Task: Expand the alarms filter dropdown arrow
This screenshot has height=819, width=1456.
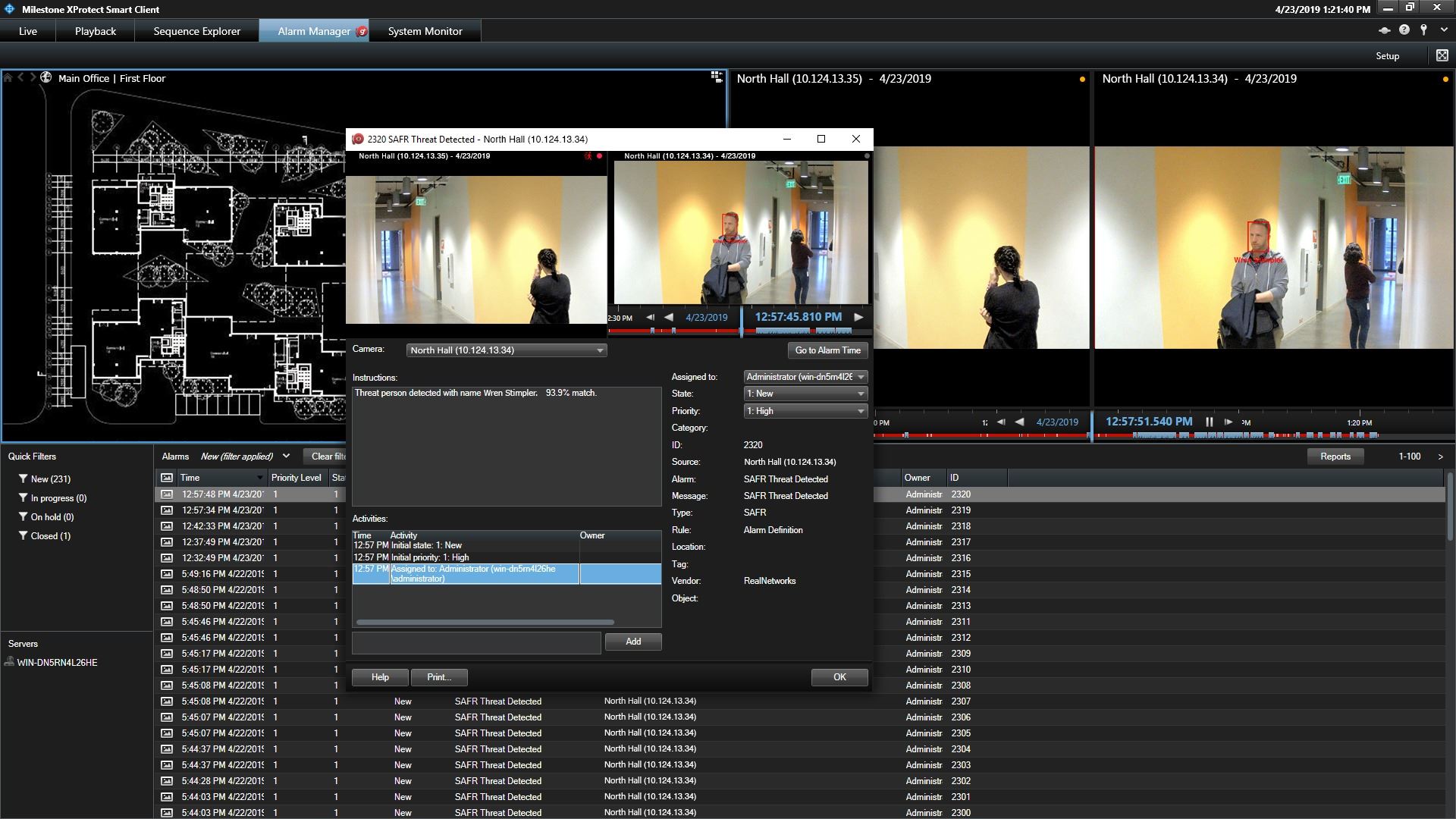Action: tap(286, 456)
